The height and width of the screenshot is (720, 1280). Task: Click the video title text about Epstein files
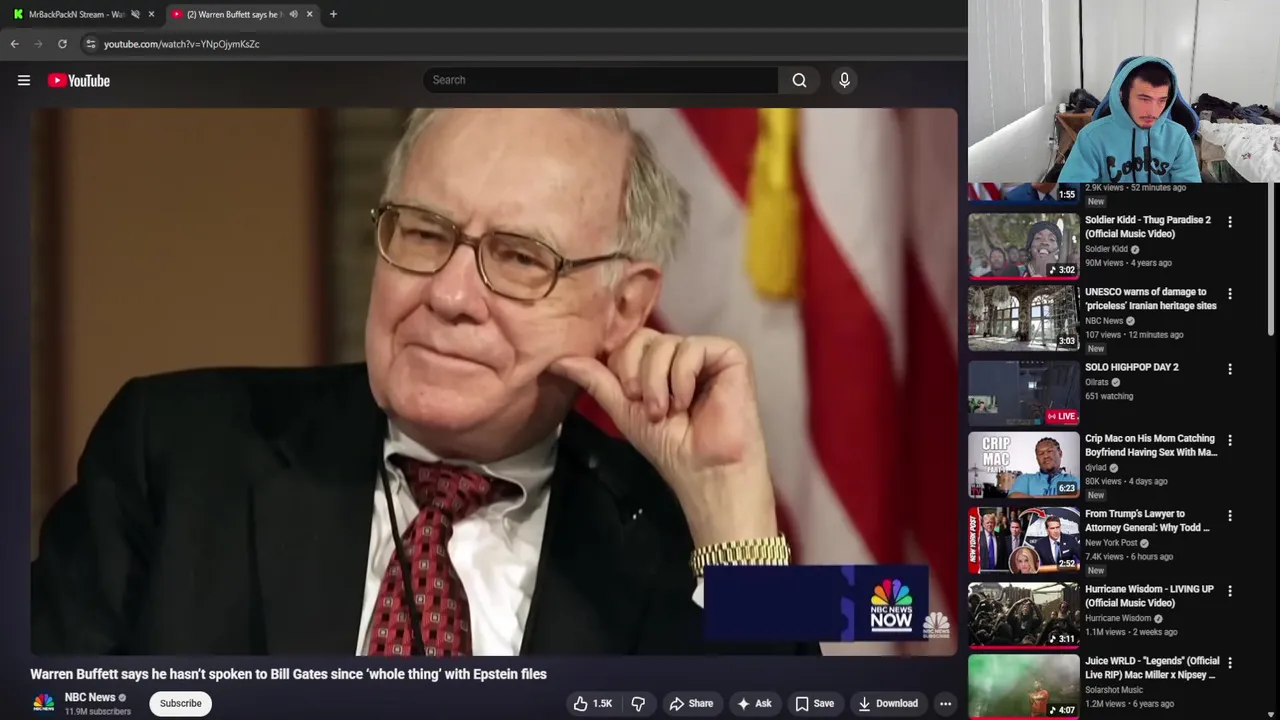pyautogui.click(x=288, y=674)
